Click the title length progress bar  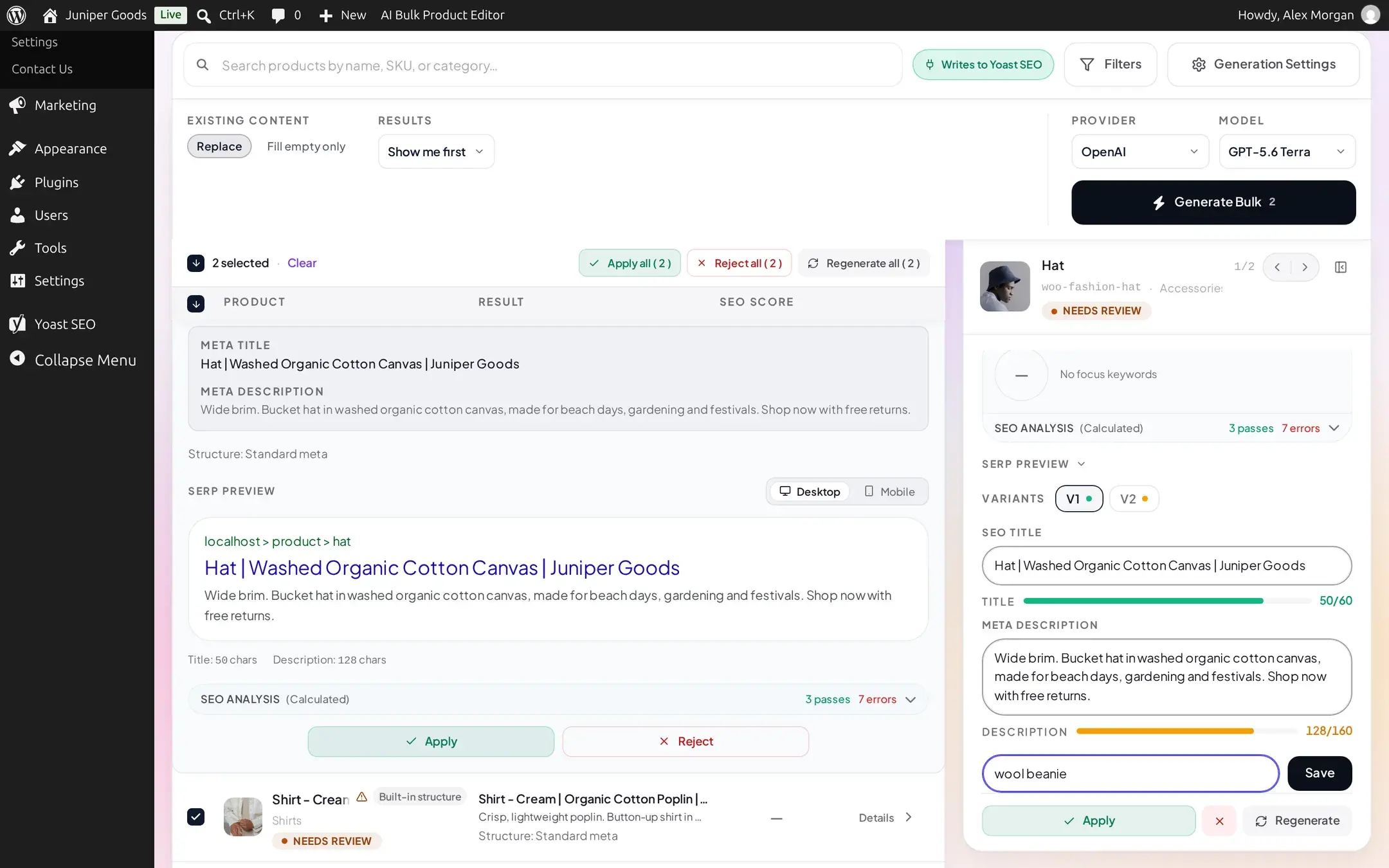pyautogui.click(x=1167, y=601)
